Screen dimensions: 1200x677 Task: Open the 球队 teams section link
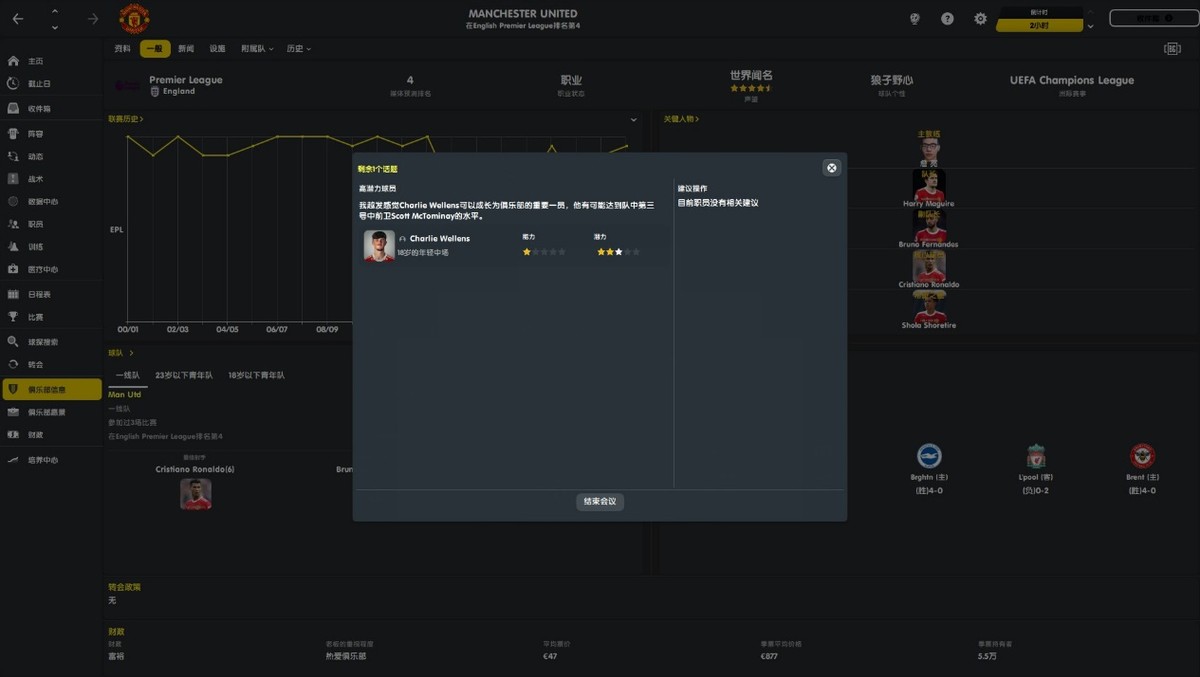(x=121, y=353)
